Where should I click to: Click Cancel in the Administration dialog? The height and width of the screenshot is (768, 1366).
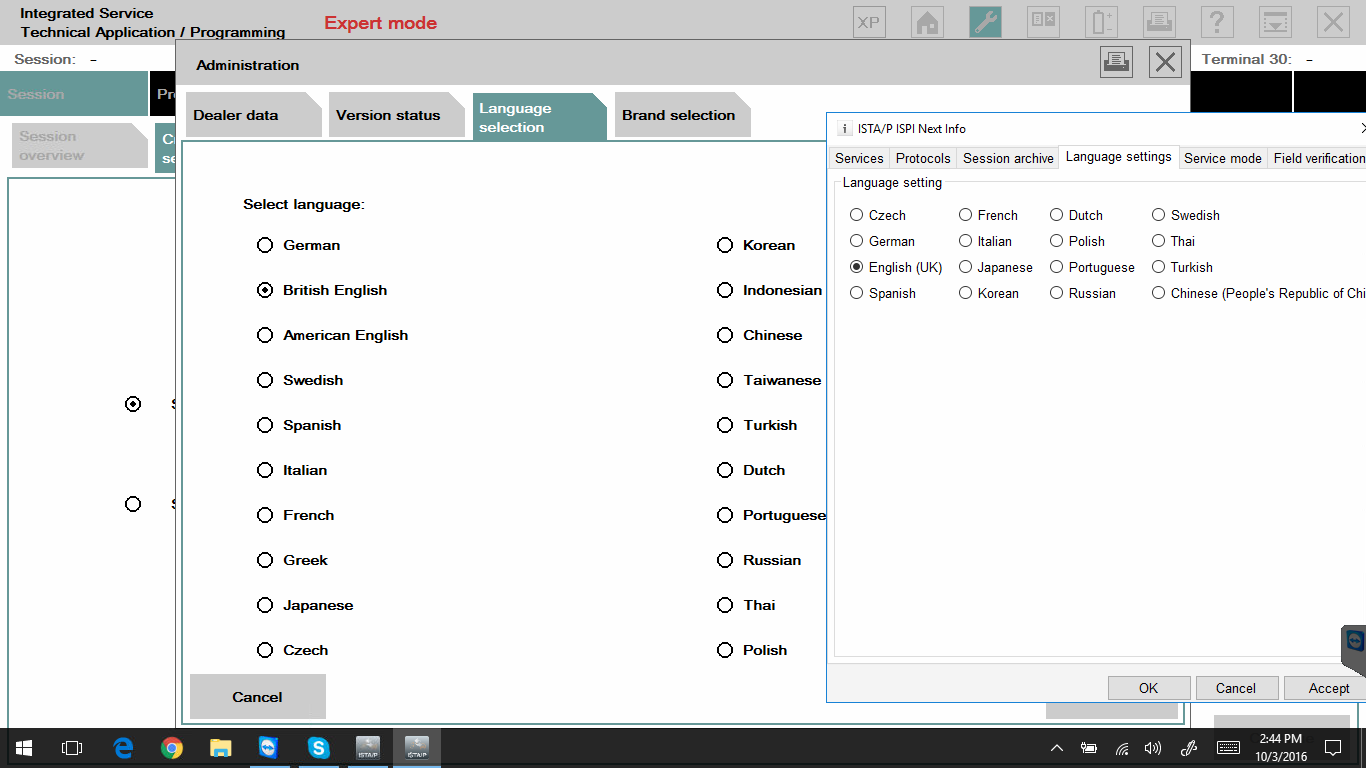(257, 697)
